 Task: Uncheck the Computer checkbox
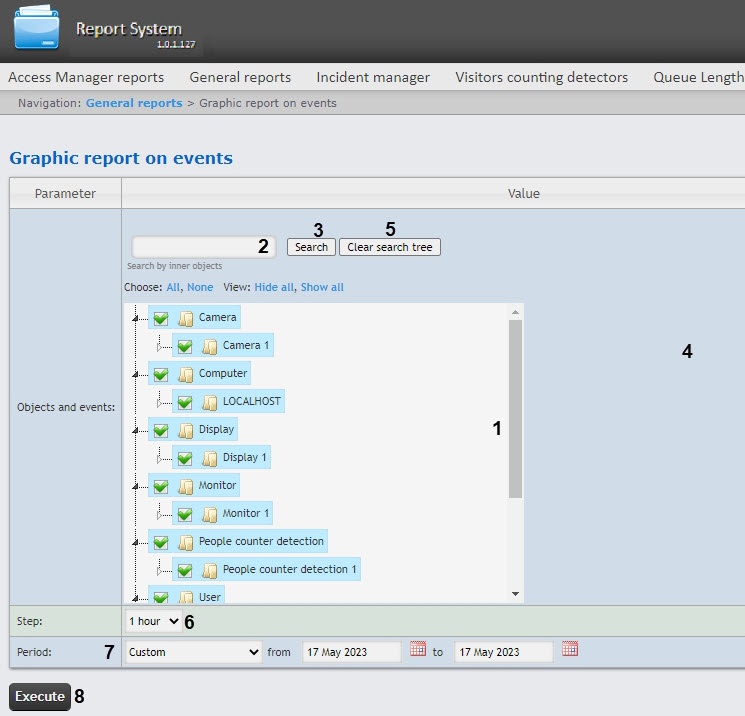click(161, 374)
